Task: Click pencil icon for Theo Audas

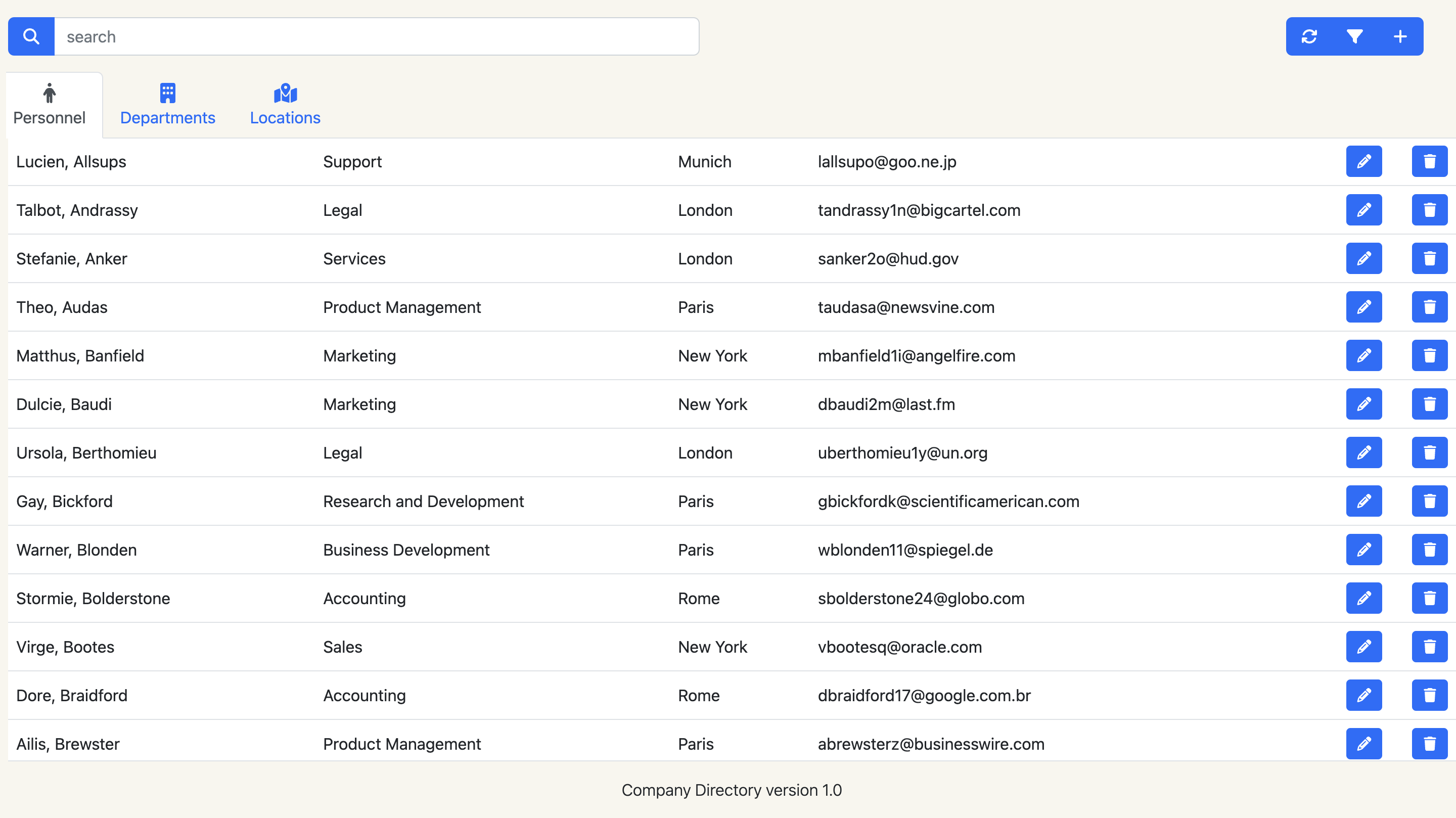Action: click(1363, 307)
